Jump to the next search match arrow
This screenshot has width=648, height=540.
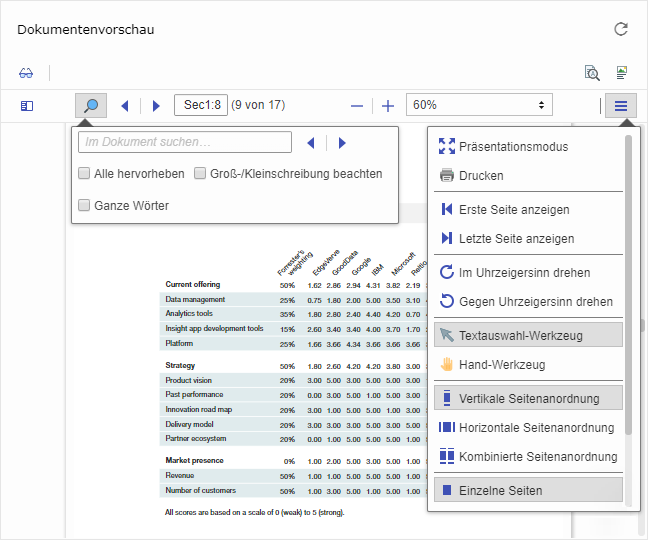tap(342, 143)
